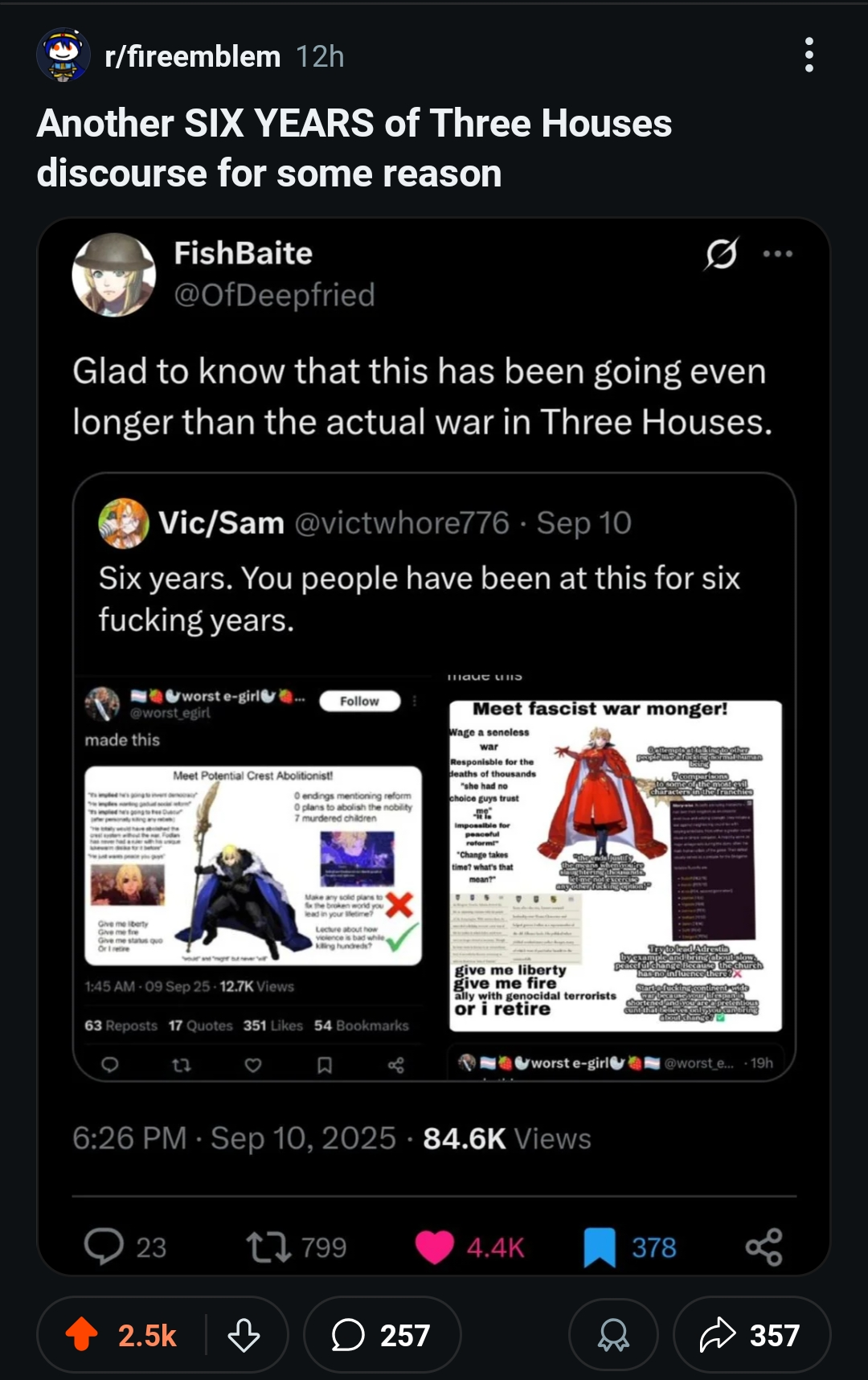This screenshot has width=868, height=1380.
Task: Give an award using the award icon
Action: click(x=613, y=1335)
